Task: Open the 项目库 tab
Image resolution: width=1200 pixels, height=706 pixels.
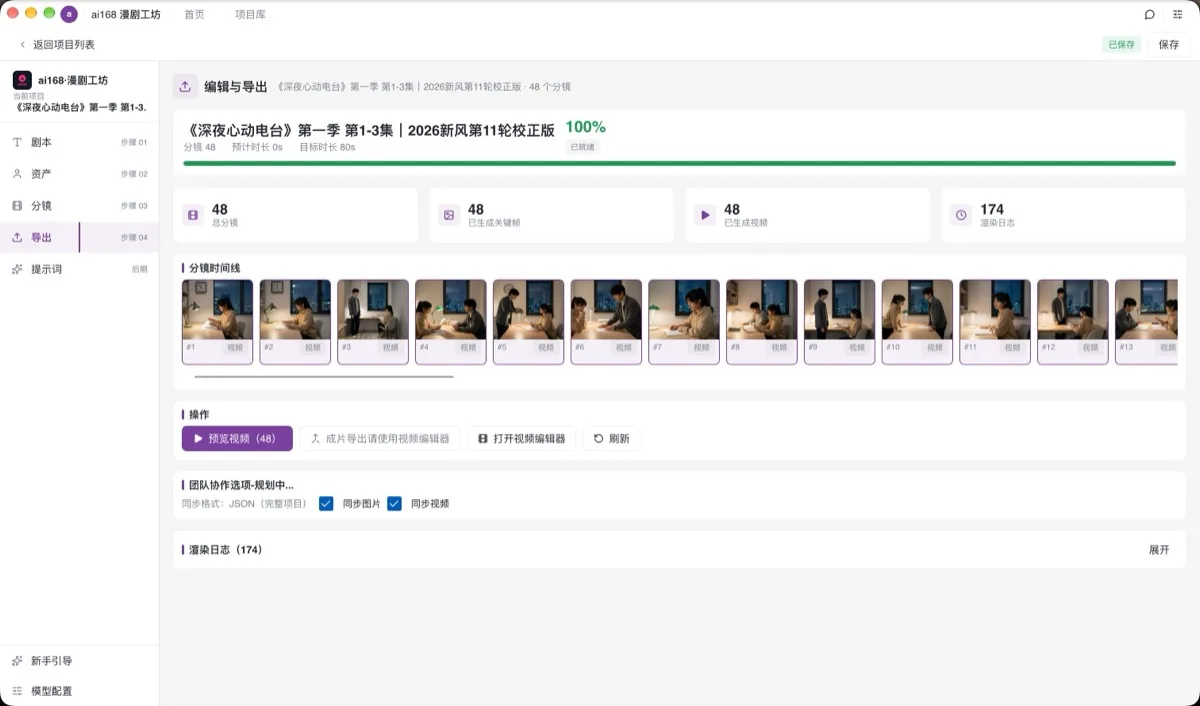Action: pyautogui.click(x=250, y=14)
